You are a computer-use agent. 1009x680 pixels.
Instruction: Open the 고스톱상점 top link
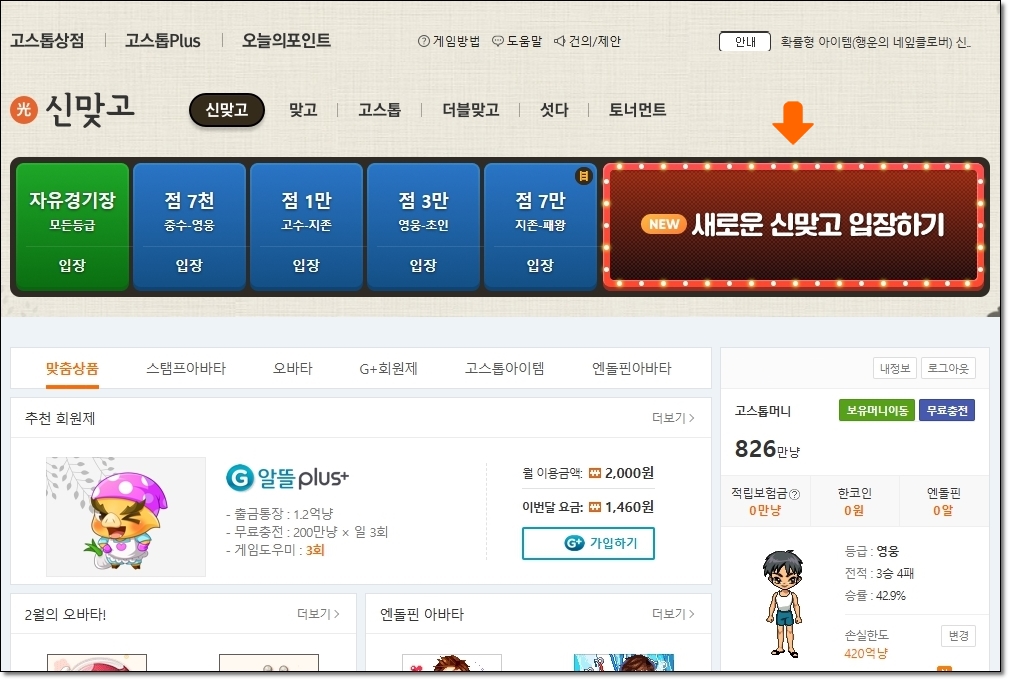pos(47,41)
